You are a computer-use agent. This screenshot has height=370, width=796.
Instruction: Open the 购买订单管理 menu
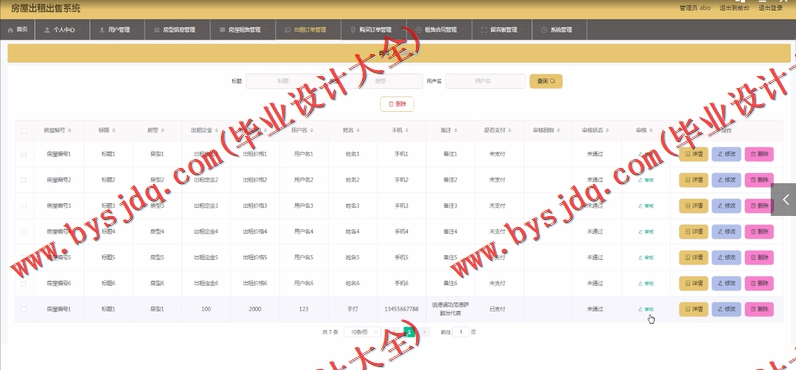click(374, 30)
